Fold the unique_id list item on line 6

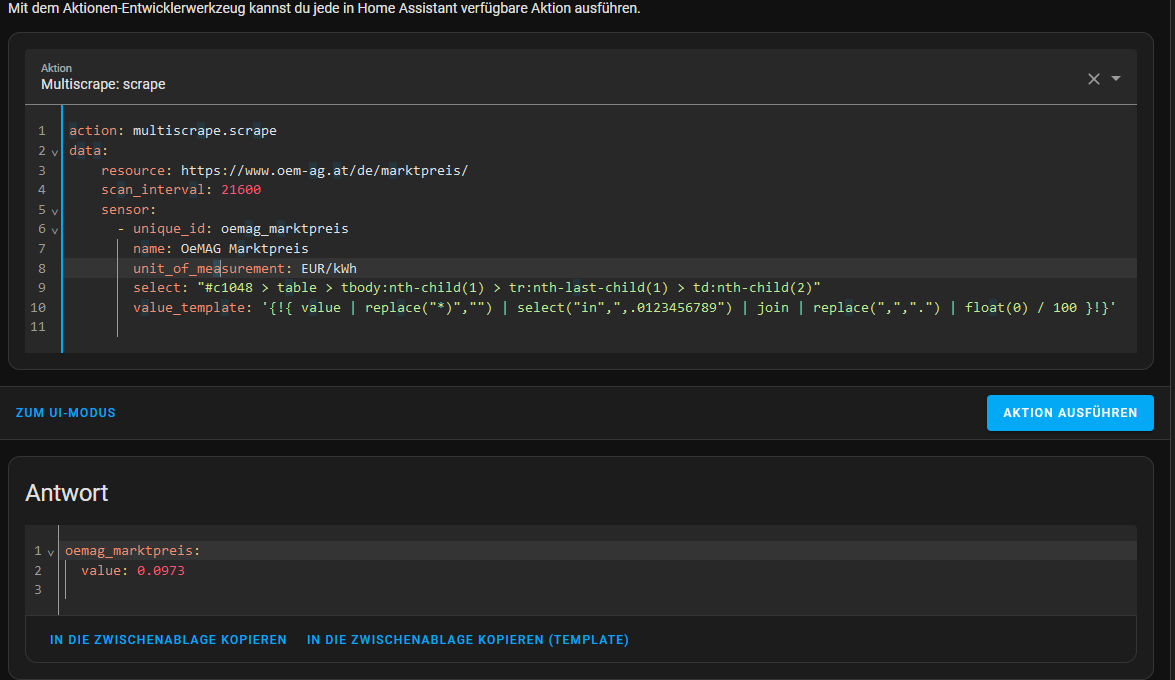point(54,230)
